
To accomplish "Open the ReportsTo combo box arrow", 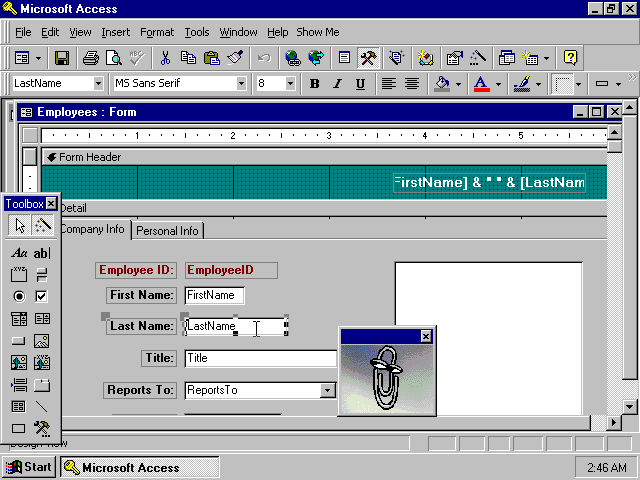I will (x=327, y=390).
